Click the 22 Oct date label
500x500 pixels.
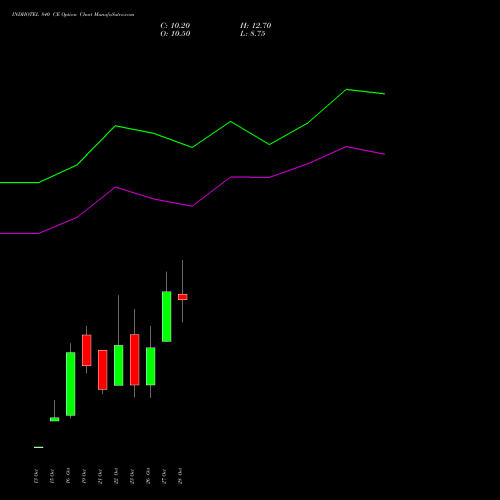116,476
